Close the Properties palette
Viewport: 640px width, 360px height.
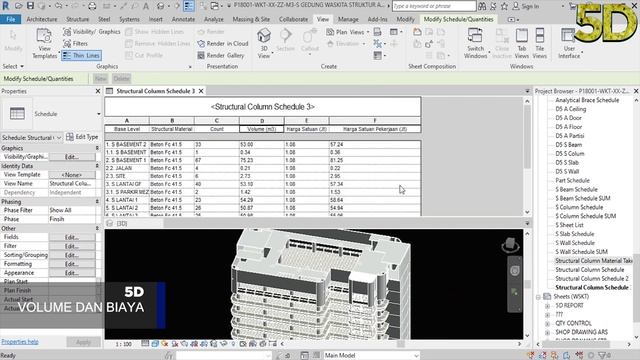pyautogui.click(x=98, y=91)
